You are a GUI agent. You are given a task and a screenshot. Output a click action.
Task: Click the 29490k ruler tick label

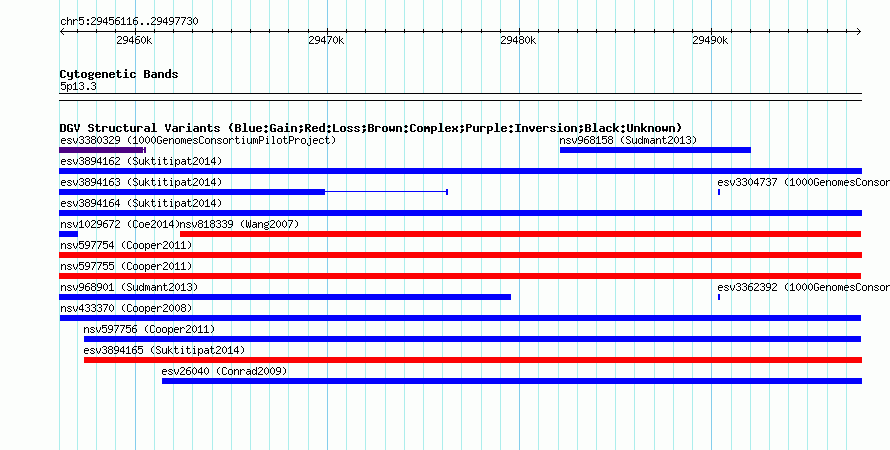tap(710, 40)
